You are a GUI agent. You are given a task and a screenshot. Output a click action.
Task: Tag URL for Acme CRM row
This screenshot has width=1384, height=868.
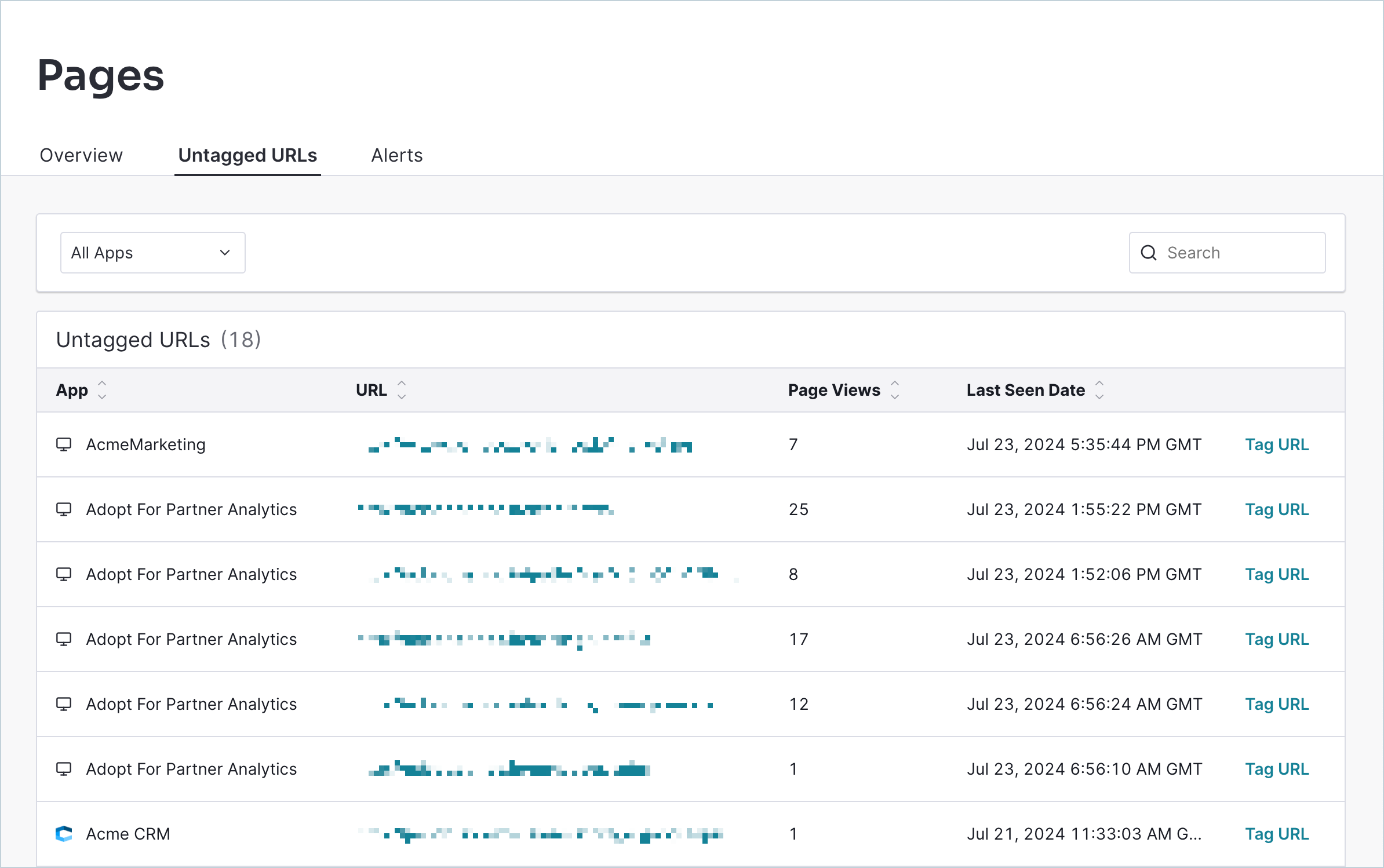click(1277, 834)
